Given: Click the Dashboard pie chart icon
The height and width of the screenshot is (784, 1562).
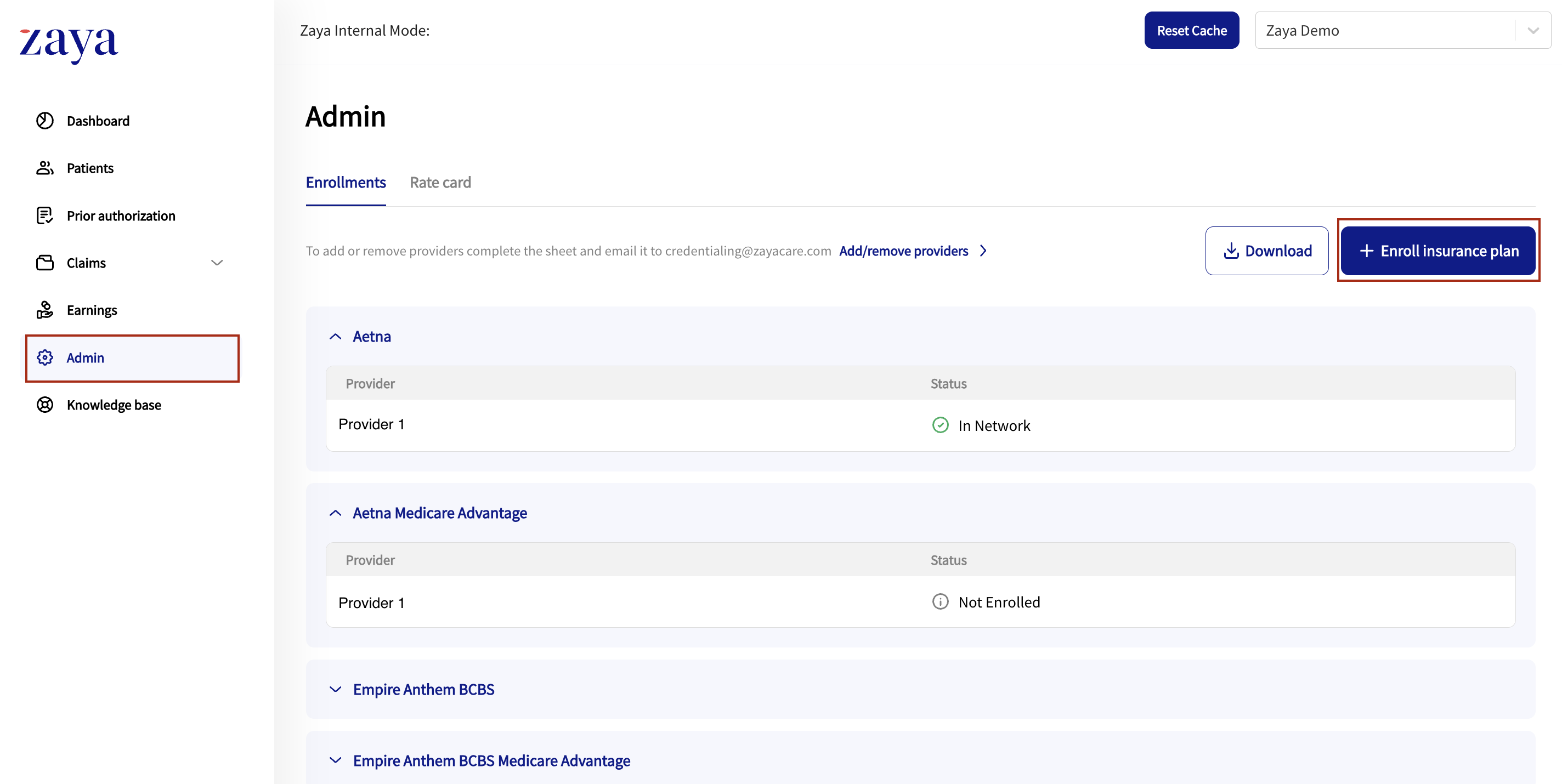Looking at the screenshot, I should point(45,121).
